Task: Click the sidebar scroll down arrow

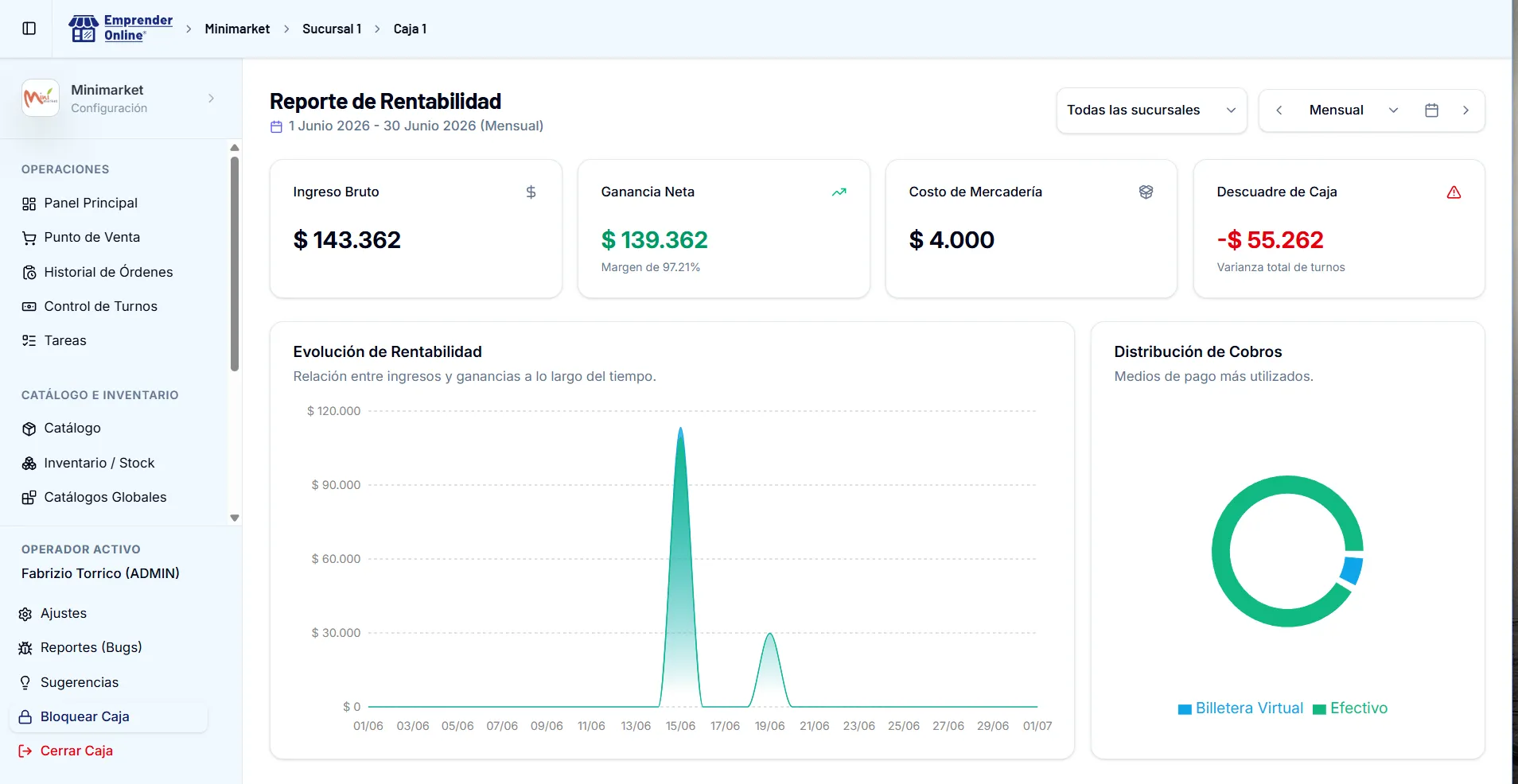Action: coord(234,518)
